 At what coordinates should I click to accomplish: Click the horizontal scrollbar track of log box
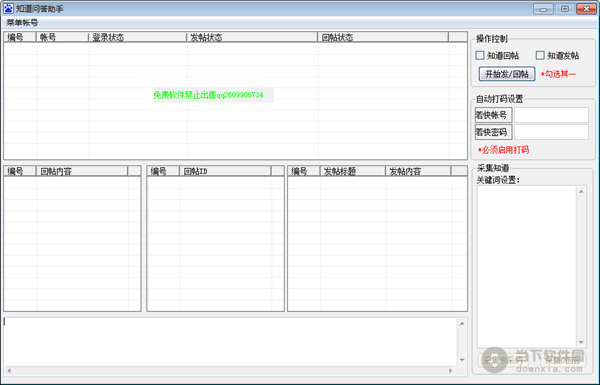click(x=230, y=370)
